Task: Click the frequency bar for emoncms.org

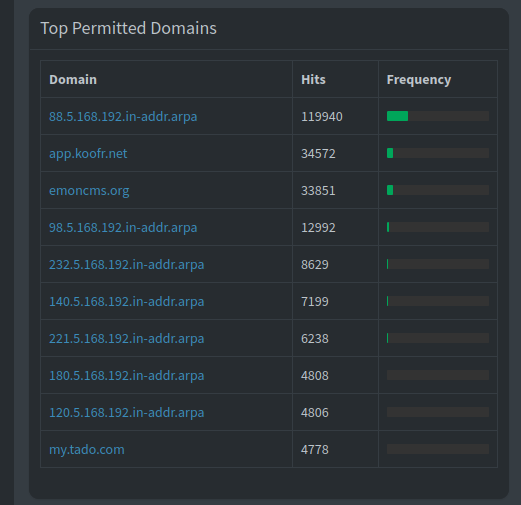Action: click(x=438, y=190)
